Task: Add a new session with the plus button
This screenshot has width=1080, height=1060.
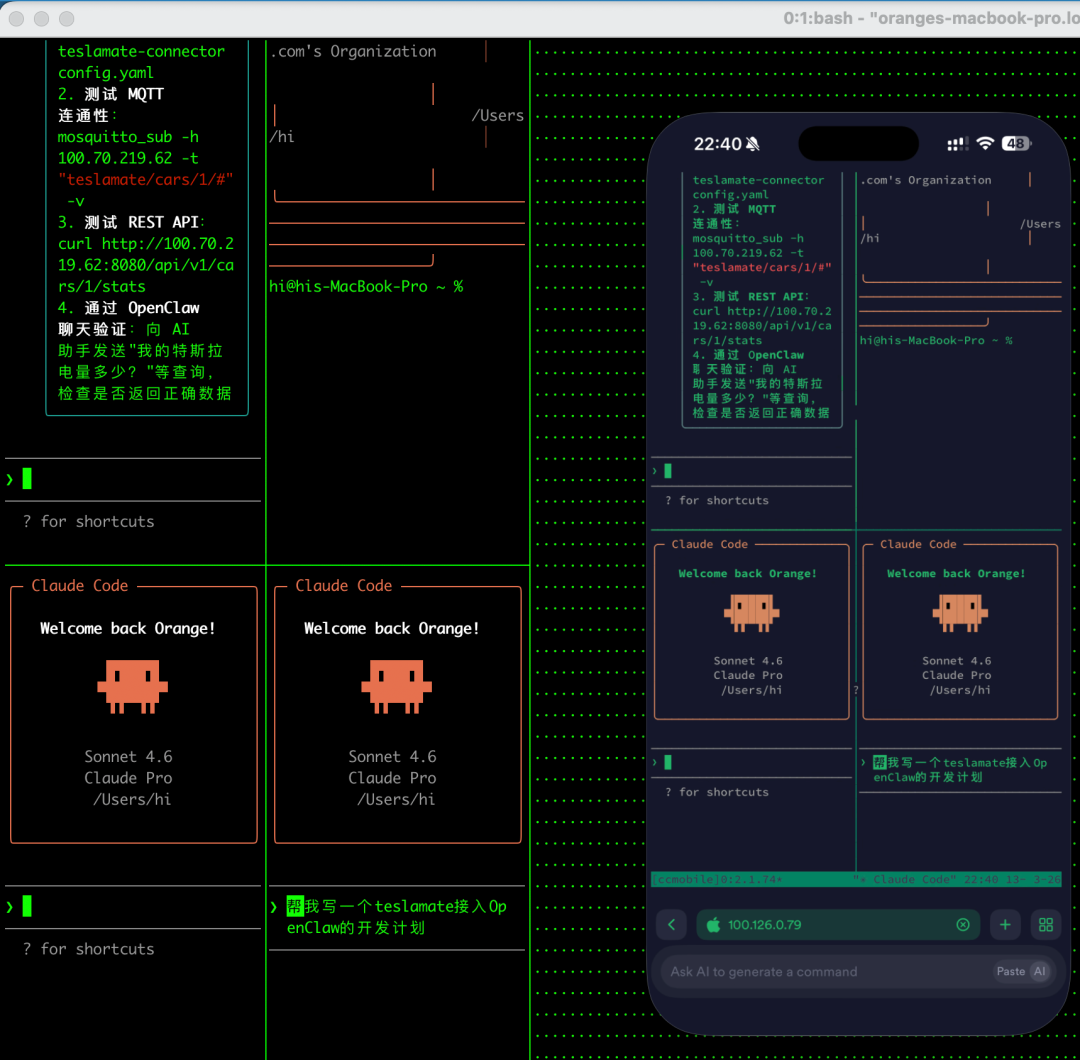Action: click(x=1005, y=924)
